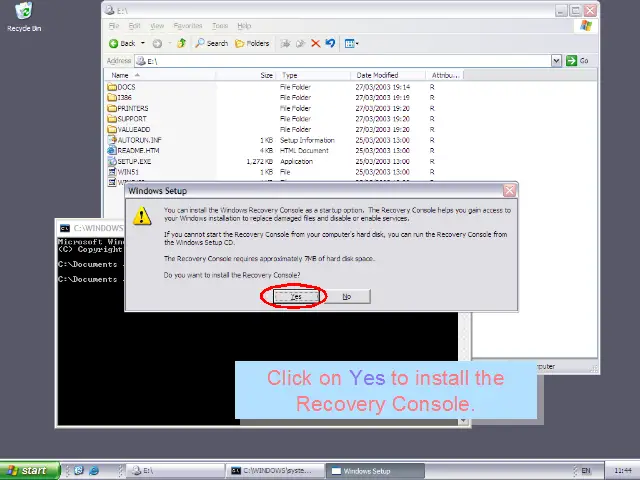Select the README.HTM file

pos(133,151)
